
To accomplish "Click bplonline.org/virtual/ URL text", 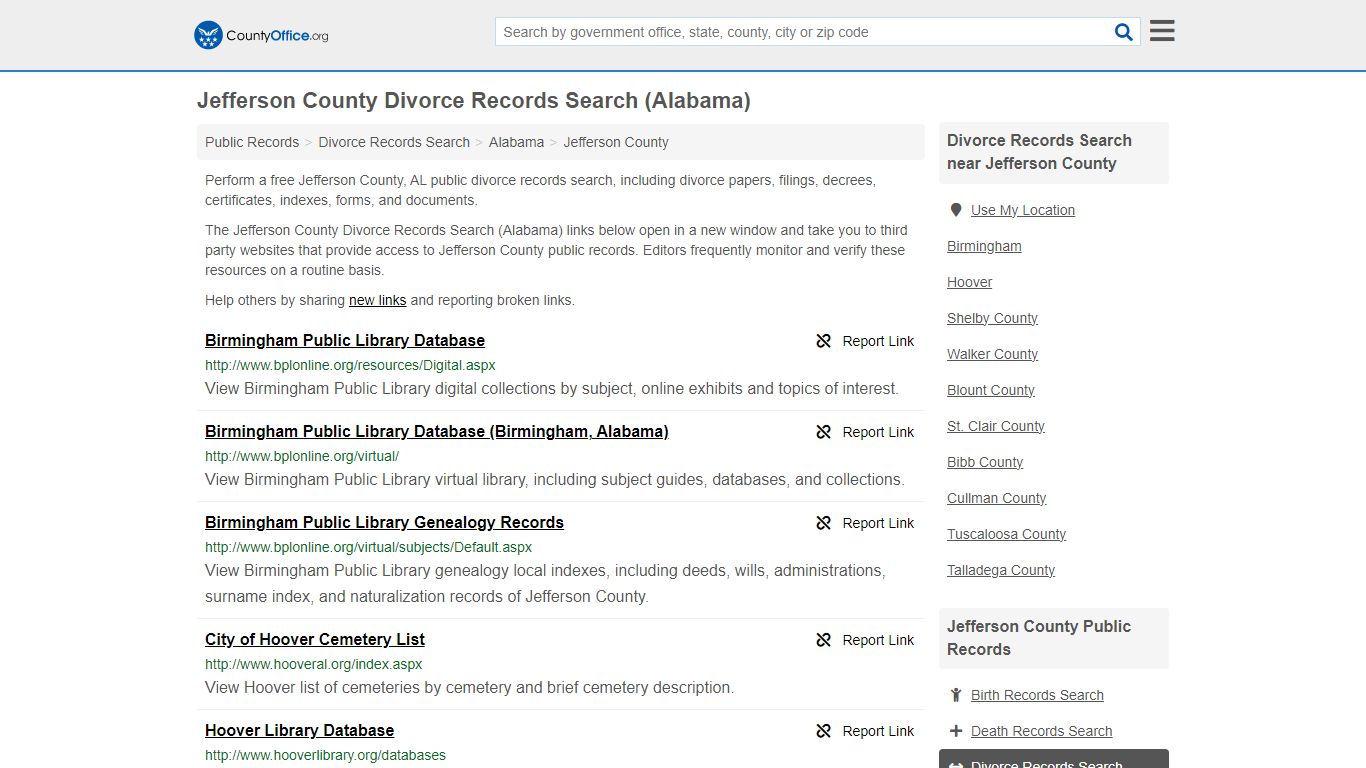I will pyautogui.click(x=302, y=456).
